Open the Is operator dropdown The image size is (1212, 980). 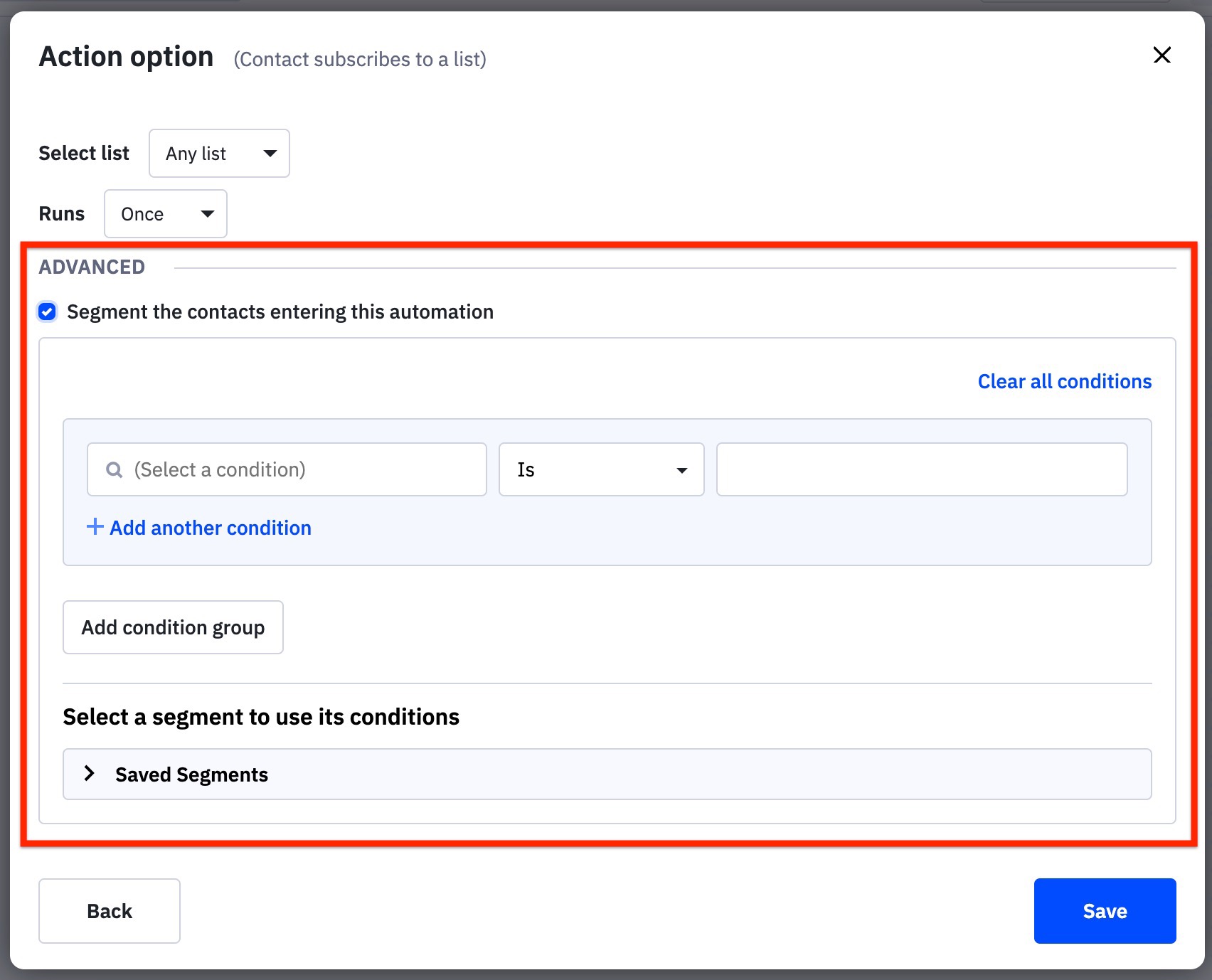600,470
